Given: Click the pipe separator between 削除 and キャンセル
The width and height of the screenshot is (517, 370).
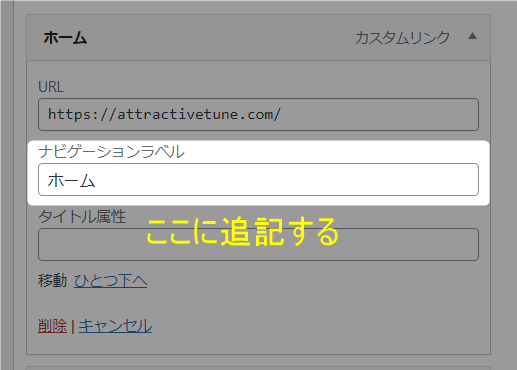Looking at the screenshot, I should [x=73, y=326].
